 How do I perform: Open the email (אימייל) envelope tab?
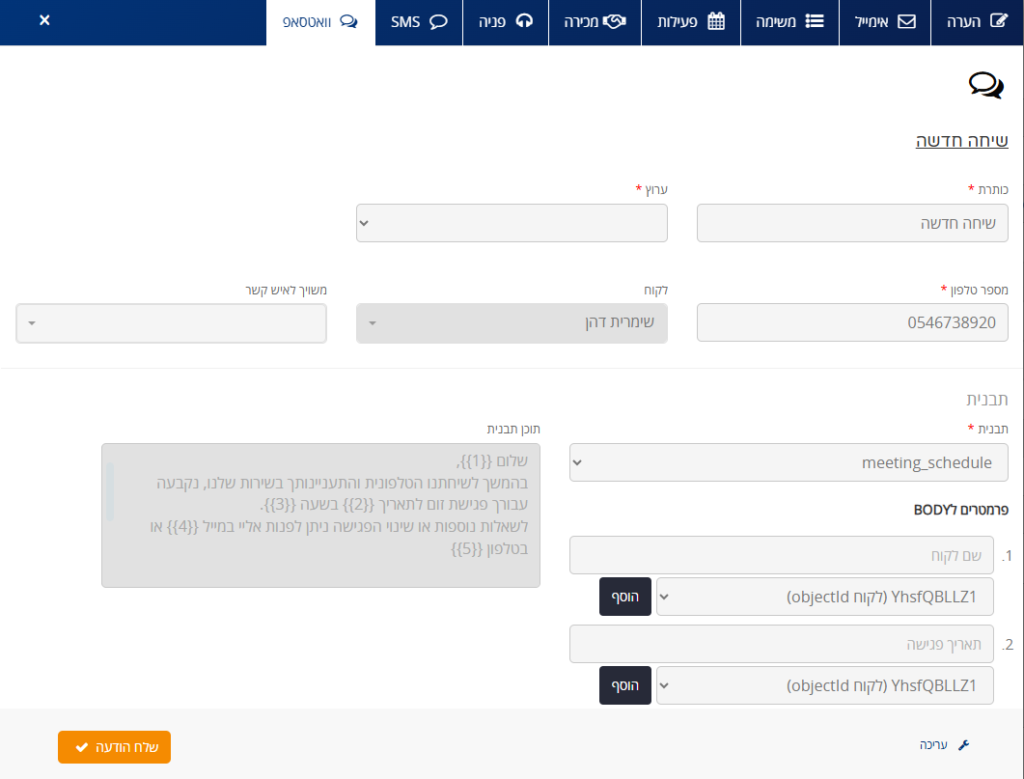[x=885, y=22]
